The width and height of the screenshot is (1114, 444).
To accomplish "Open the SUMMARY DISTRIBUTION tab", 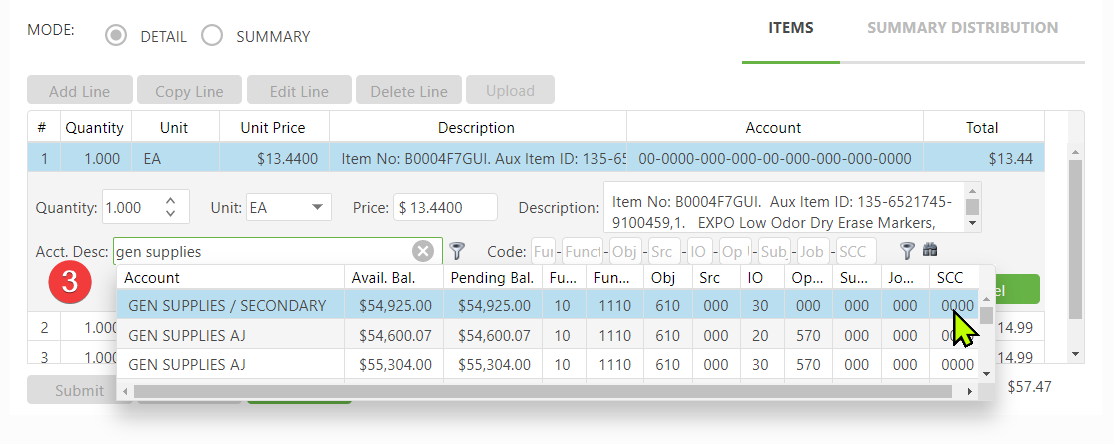I will 962,28.
